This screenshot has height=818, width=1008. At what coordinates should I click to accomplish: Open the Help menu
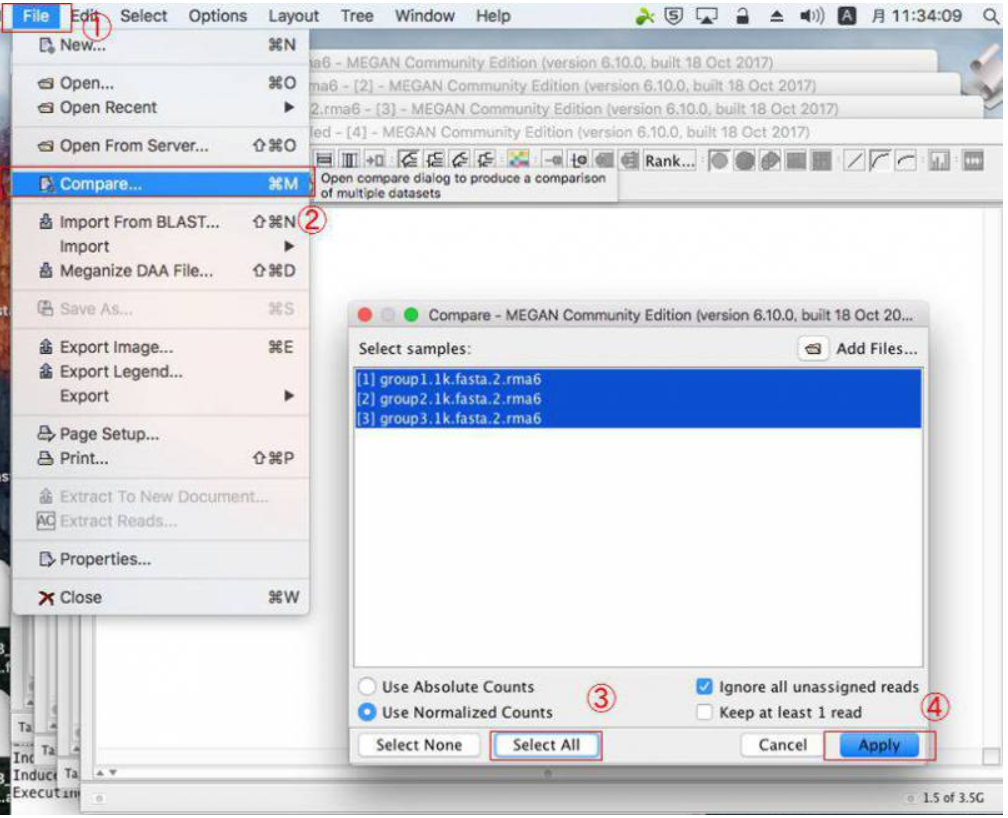(x=493, y=16)
